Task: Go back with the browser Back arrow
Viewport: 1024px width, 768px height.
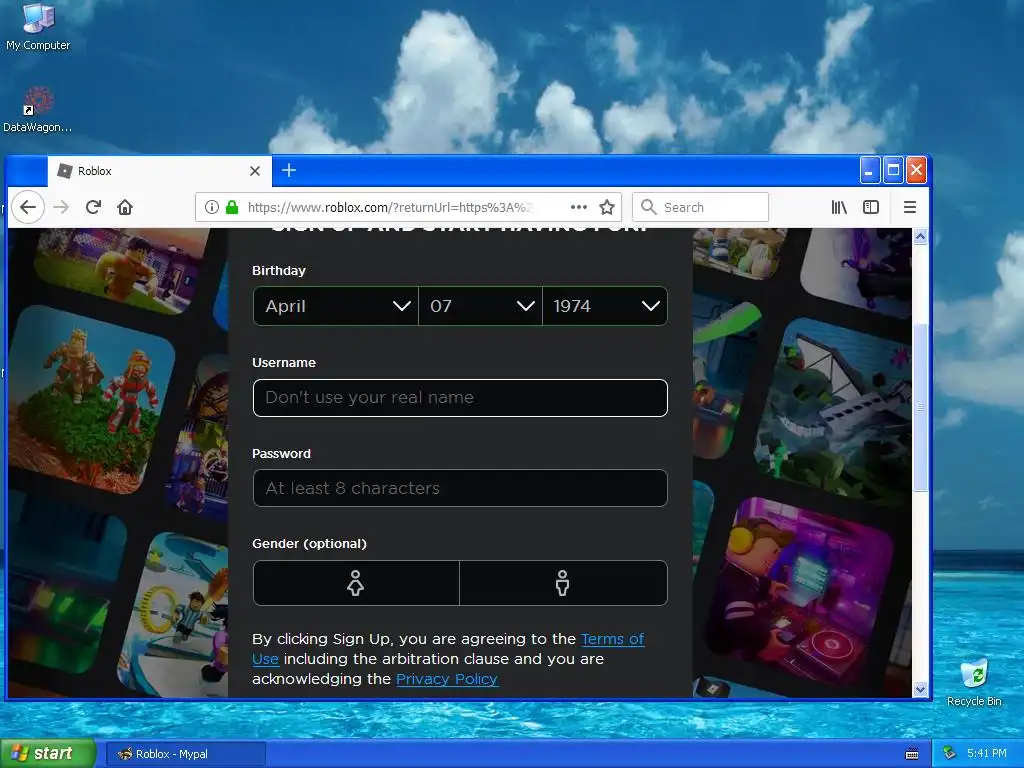Action: point(27,207)
